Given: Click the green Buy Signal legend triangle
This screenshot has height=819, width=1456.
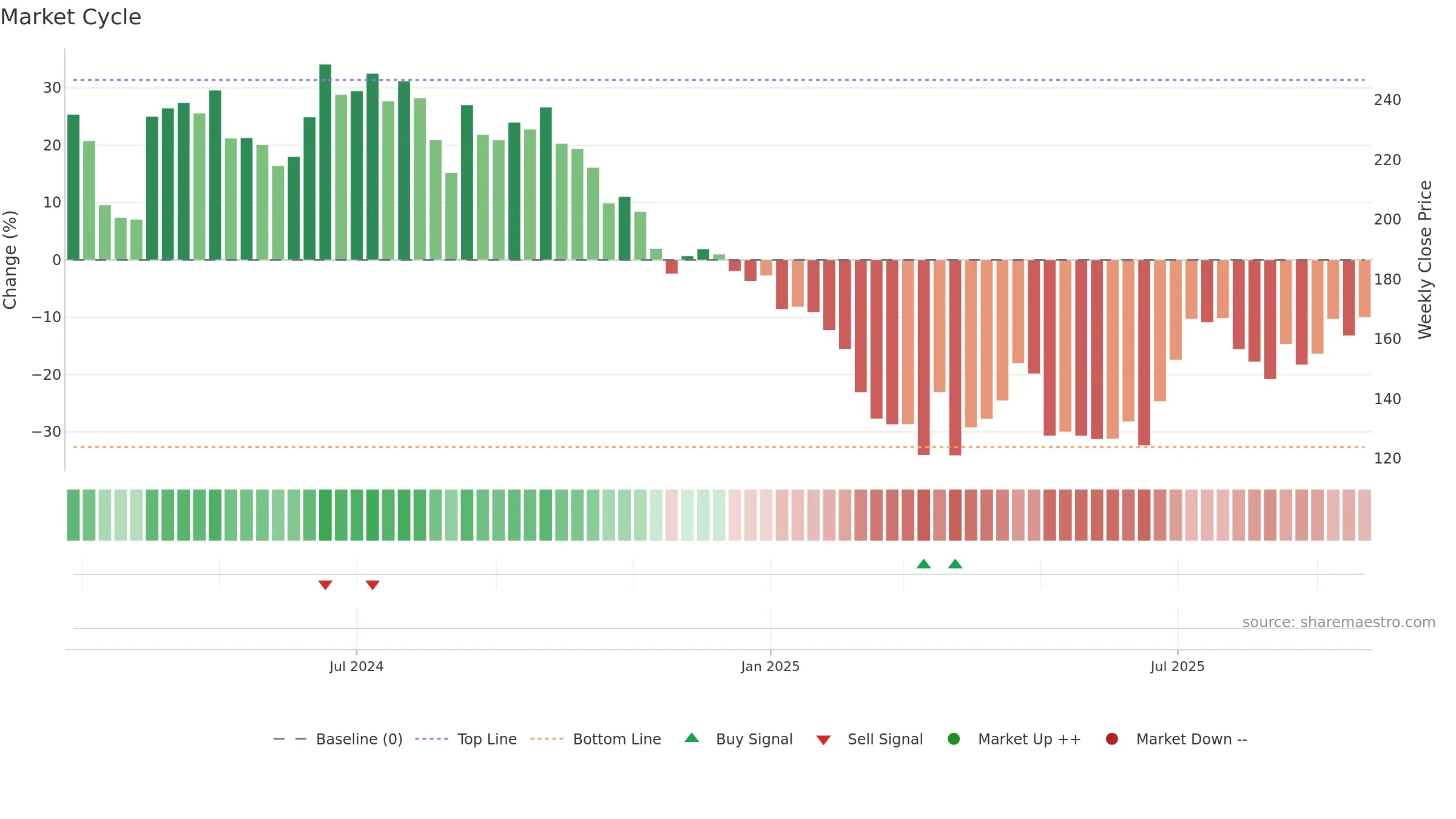Looking at the screenshot, I should coord(692,738).
